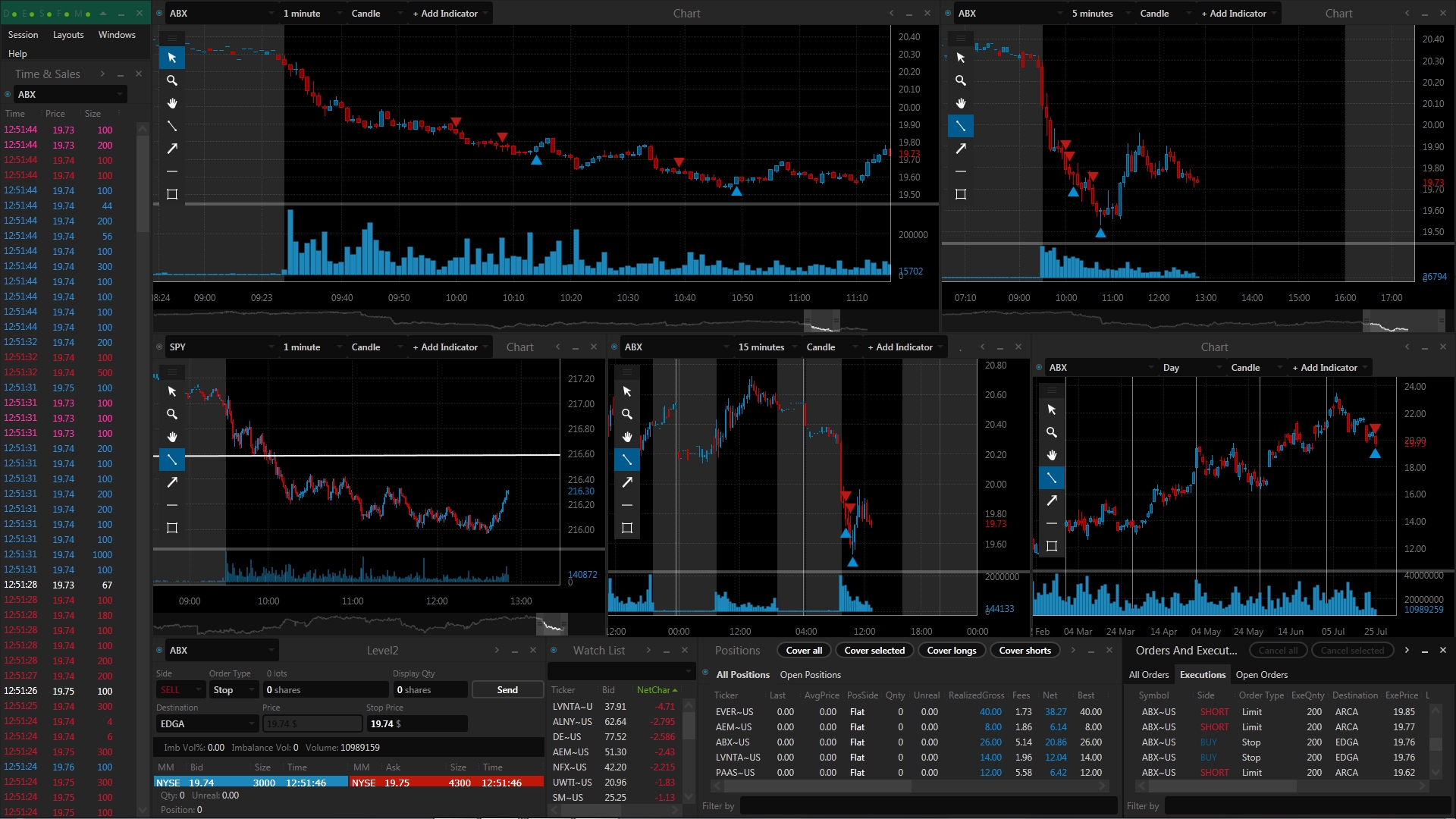Select hand pan tool in SPY chart

[x=172, y=437]
